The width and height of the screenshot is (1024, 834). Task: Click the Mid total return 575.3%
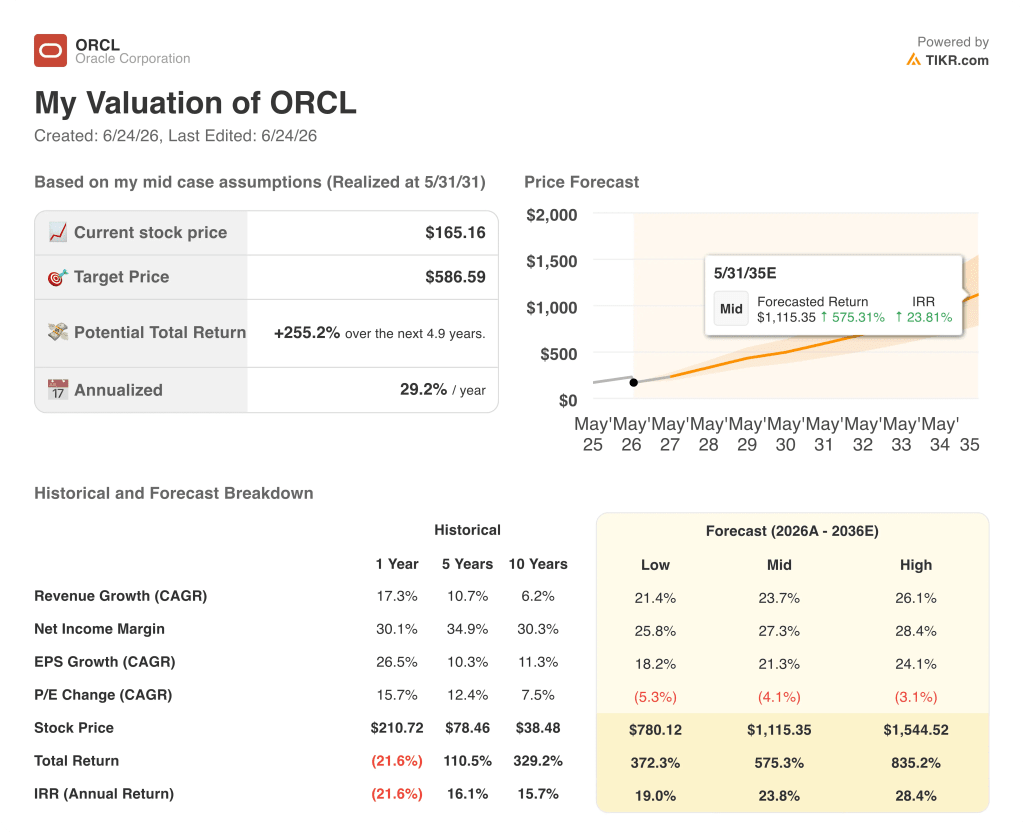779,763
